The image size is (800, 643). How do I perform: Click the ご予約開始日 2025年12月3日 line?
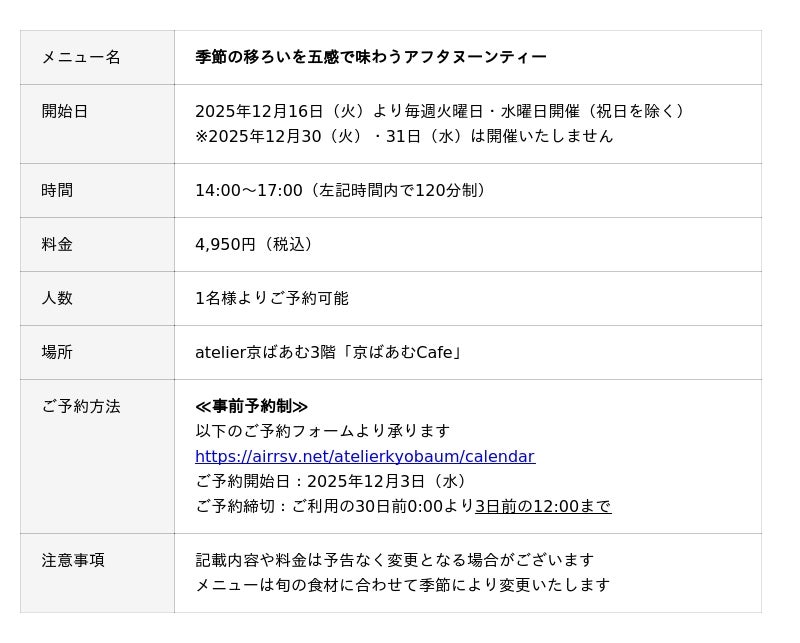pos(332,481)
